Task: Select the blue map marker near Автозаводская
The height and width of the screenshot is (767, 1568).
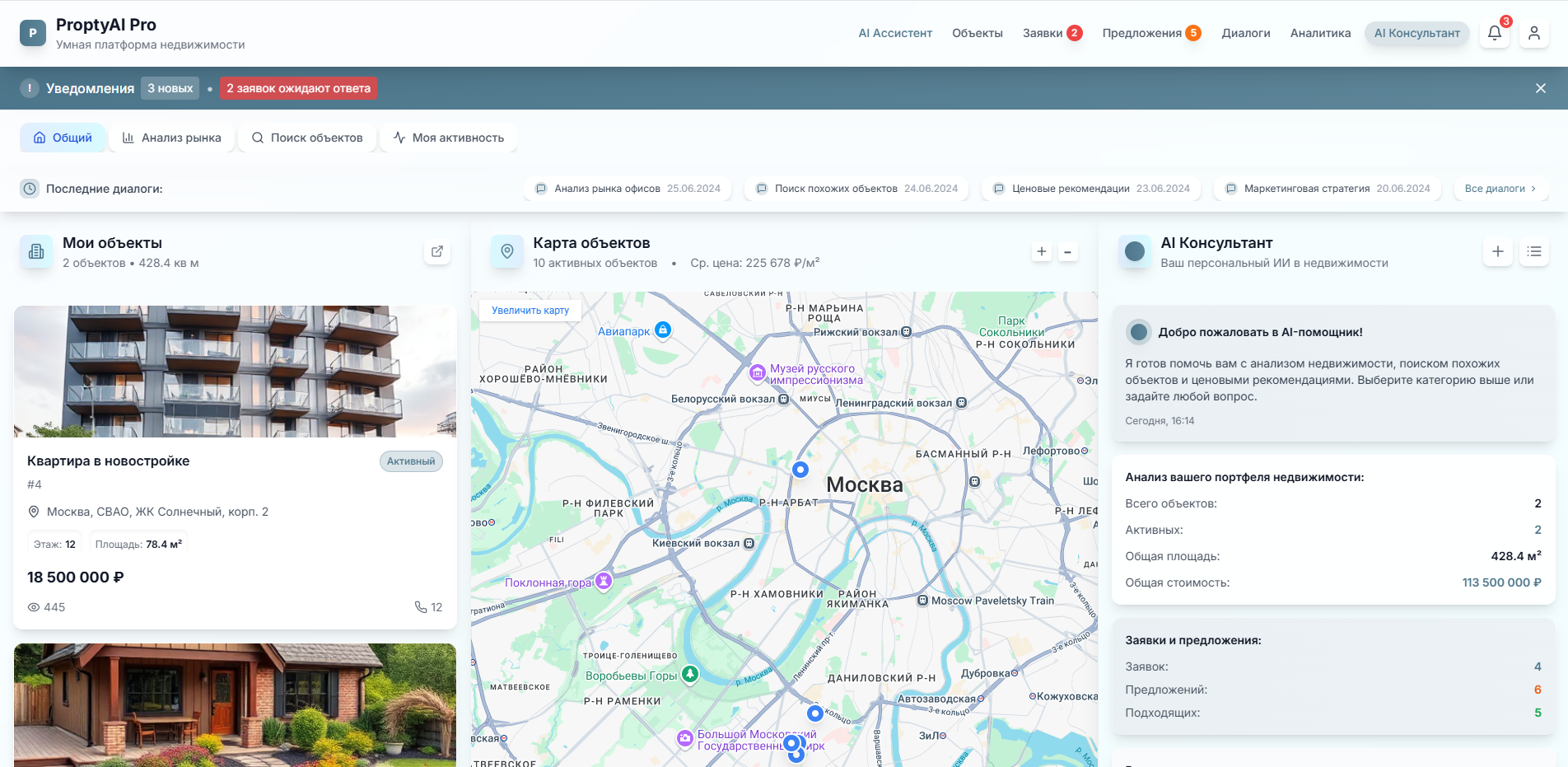Action: pyautogui.click(x=815, y=713)
